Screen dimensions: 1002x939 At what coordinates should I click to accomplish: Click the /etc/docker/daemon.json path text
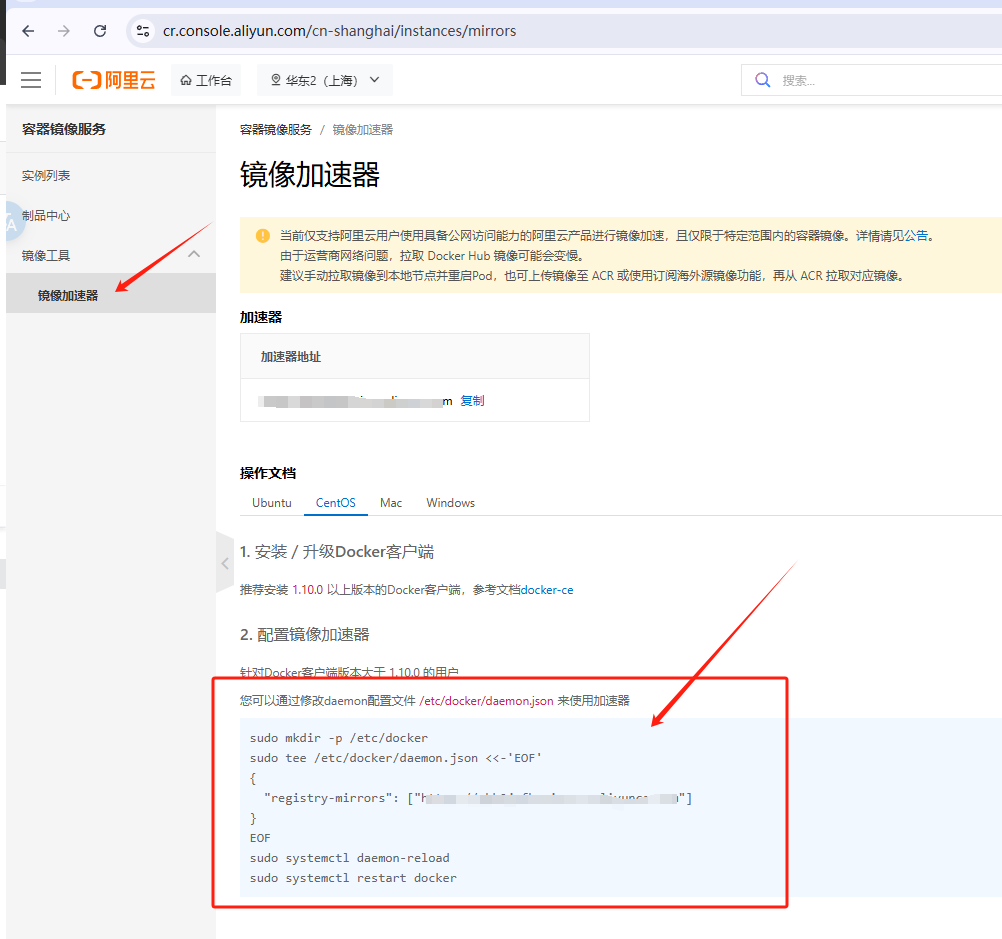[486, 701]
